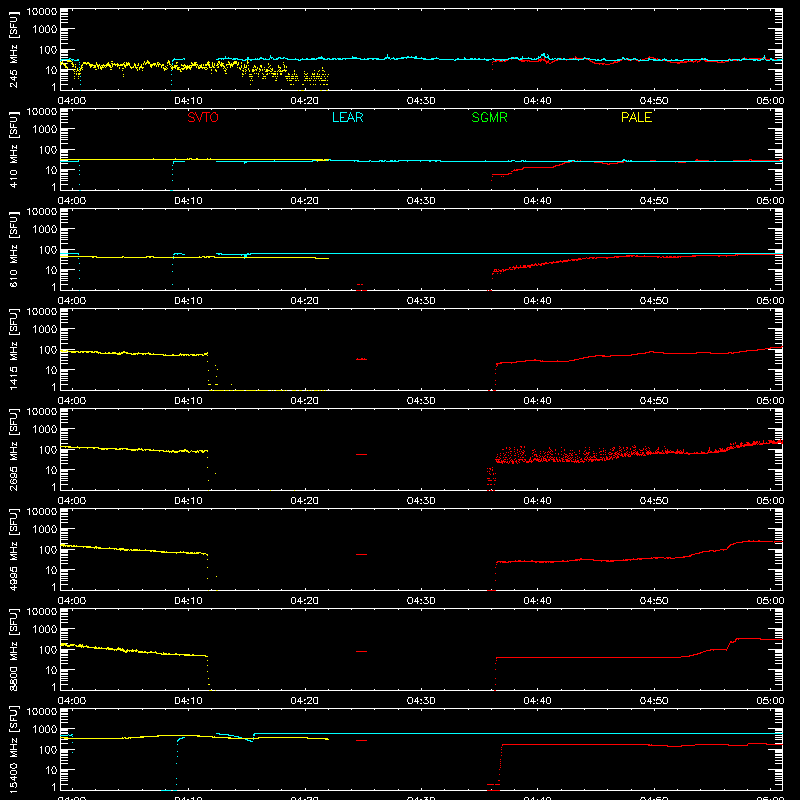Click the 04:20 tick under 2695 MHz plot
Screen dimensions: 800x800
pos(305,501)
